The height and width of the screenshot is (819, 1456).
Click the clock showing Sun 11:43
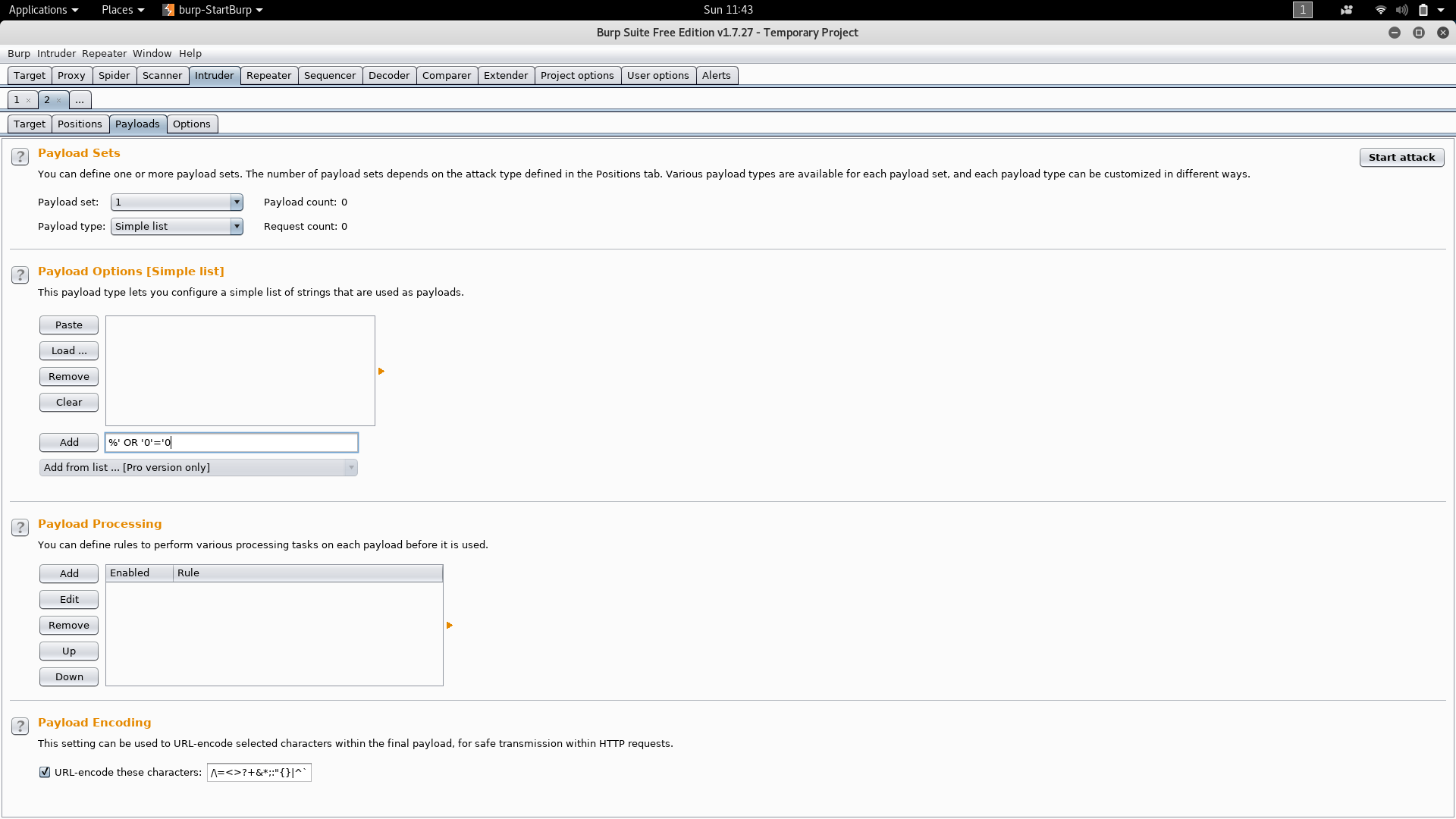728,10
